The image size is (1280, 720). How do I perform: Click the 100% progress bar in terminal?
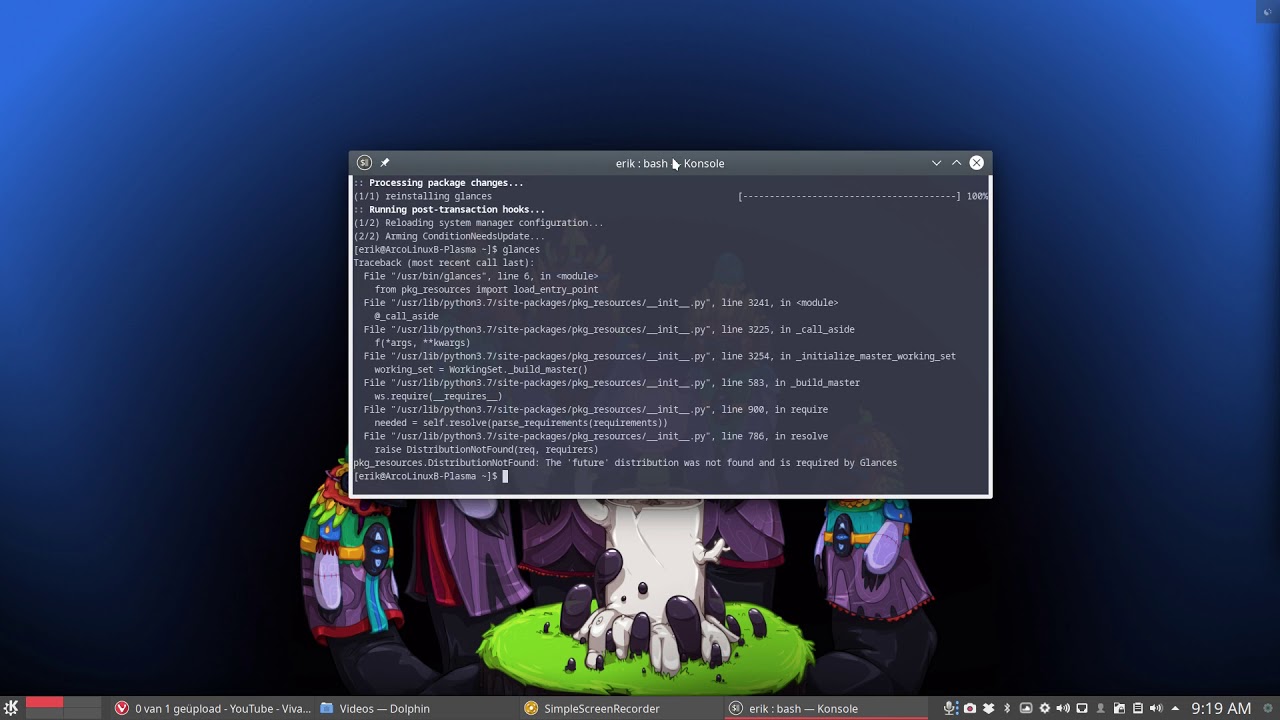point(863,196)
